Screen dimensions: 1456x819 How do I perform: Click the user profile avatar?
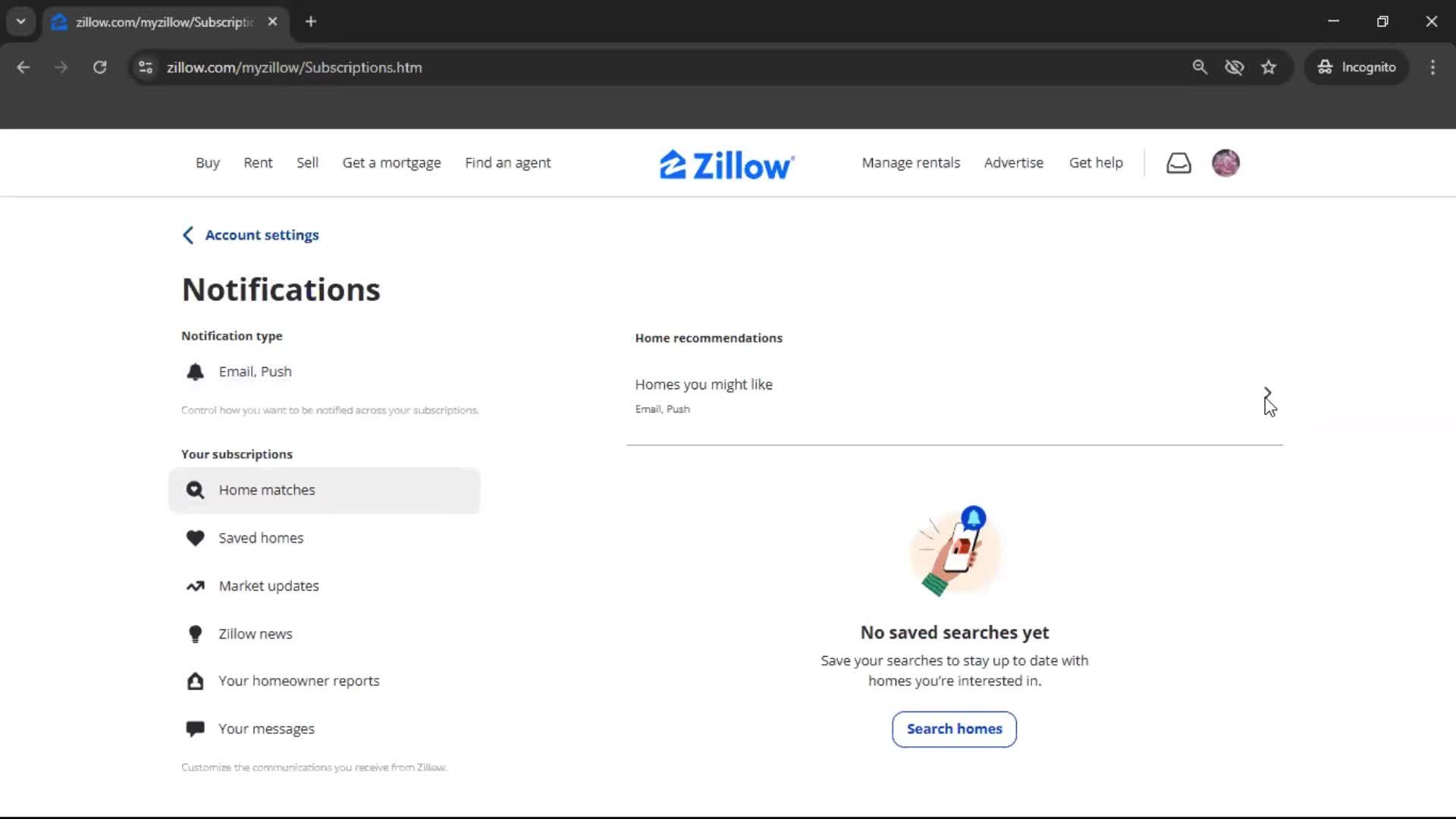click(x=1225, y=163)
